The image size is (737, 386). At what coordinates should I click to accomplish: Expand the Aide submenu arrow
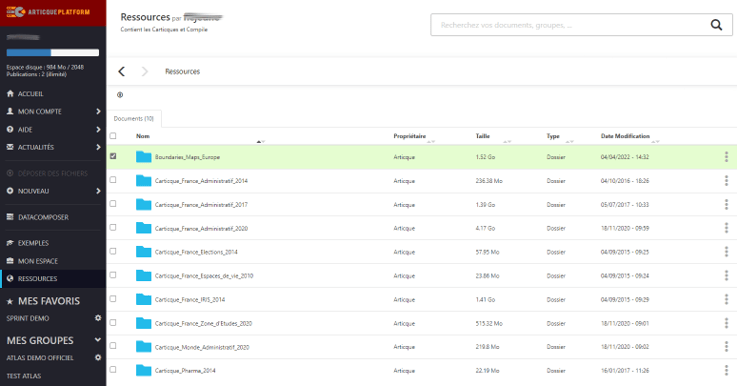tap(98, 129)
